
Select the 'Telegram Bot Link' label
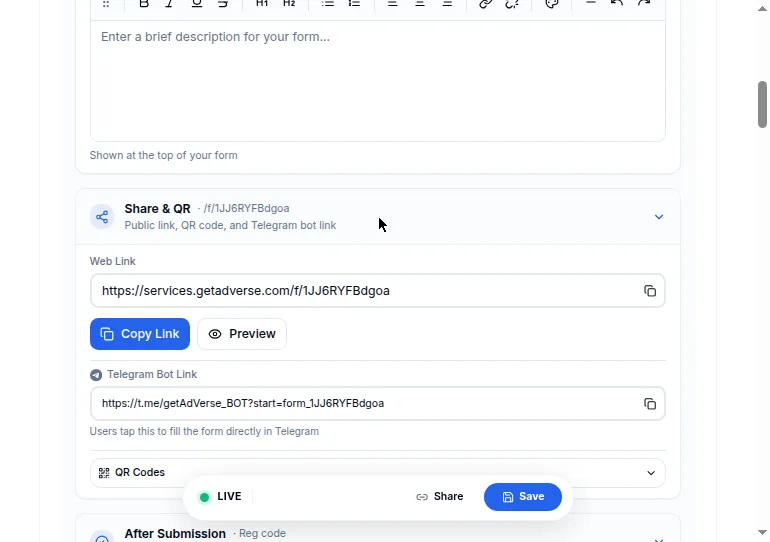(152, 375)
